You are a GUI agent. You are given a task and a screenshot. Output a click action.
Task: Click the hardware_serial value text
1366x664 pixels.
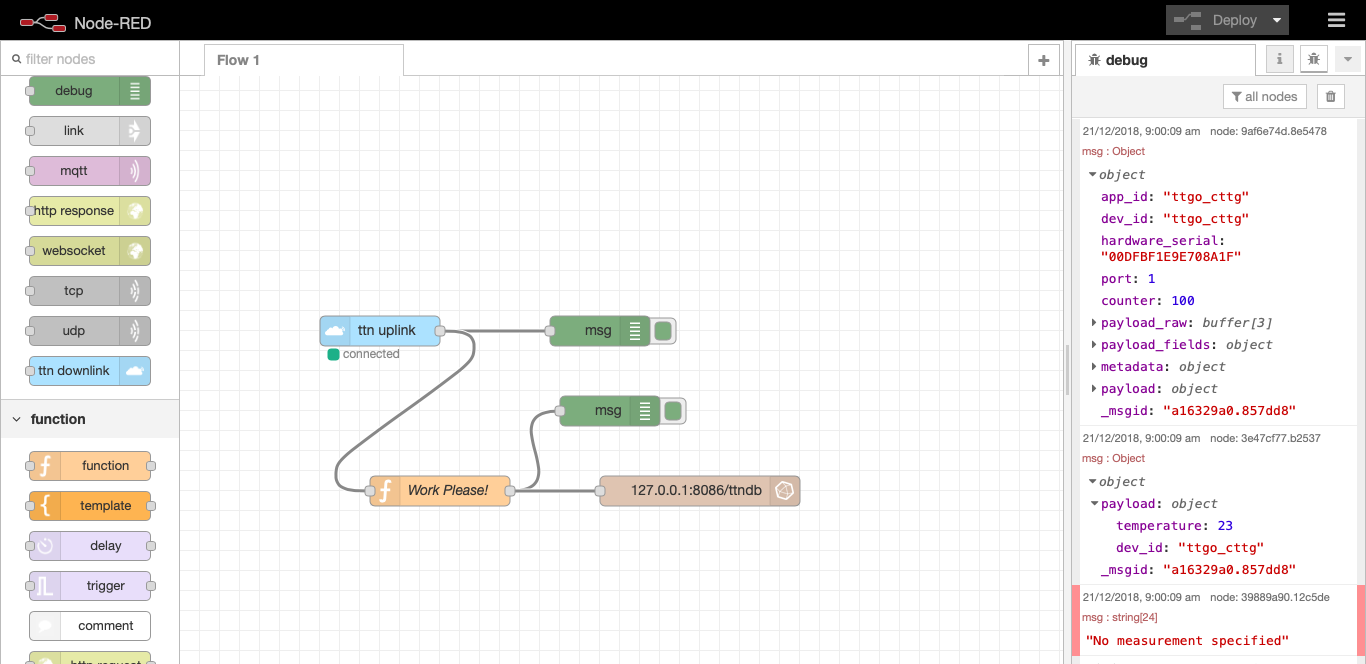pyautogui.click(x=1171, y=257)
